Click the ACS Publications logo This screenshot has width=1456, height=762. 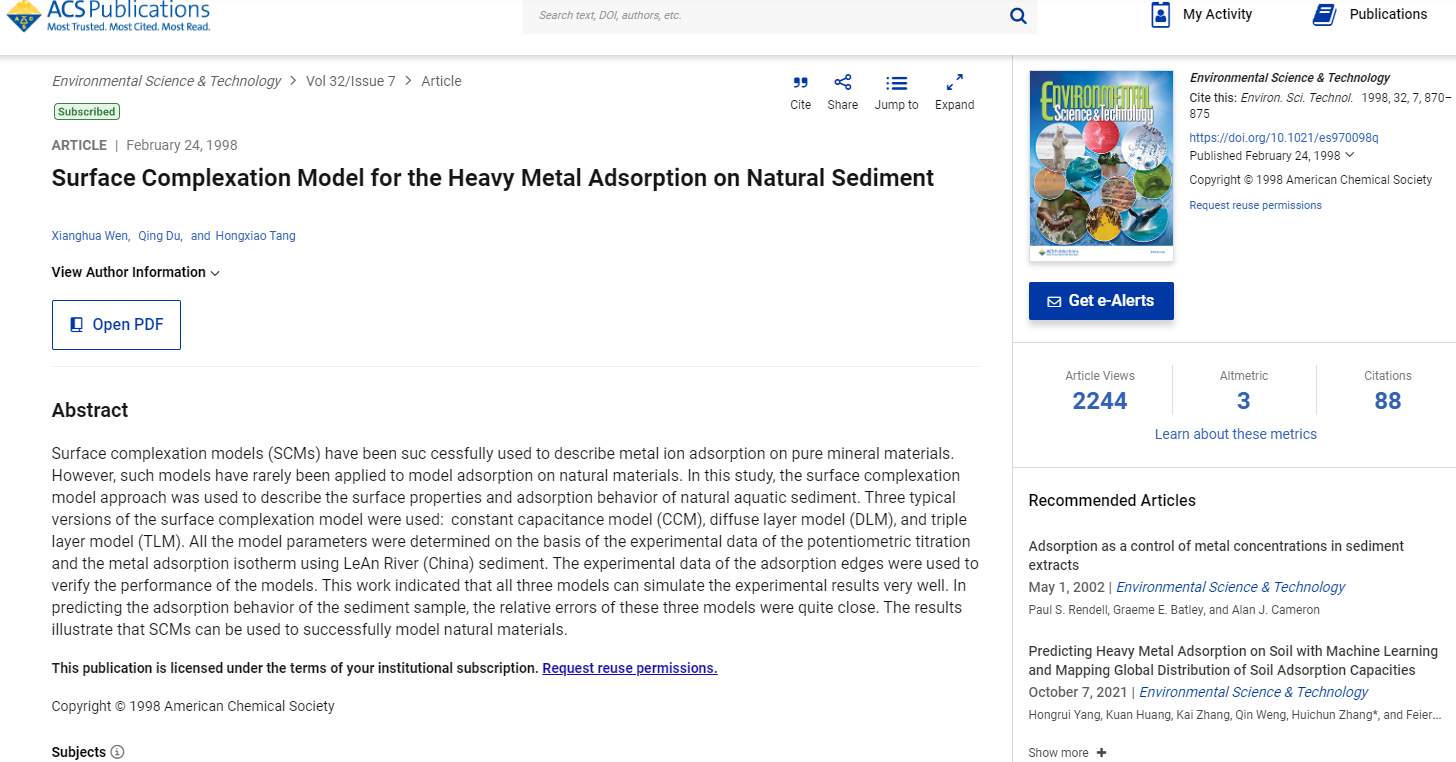[x=108, y=15]
